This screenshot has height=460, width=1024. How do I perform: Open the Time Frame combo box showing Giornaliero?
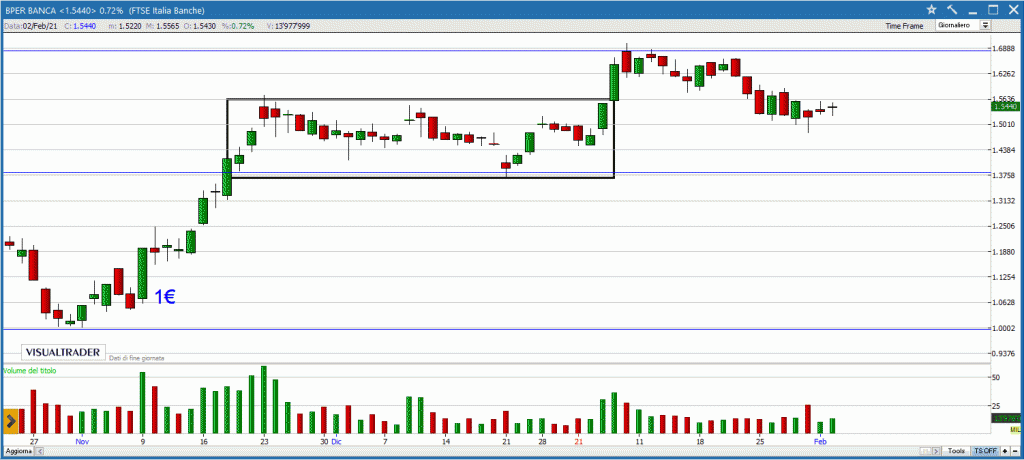[x=963, y=25]
